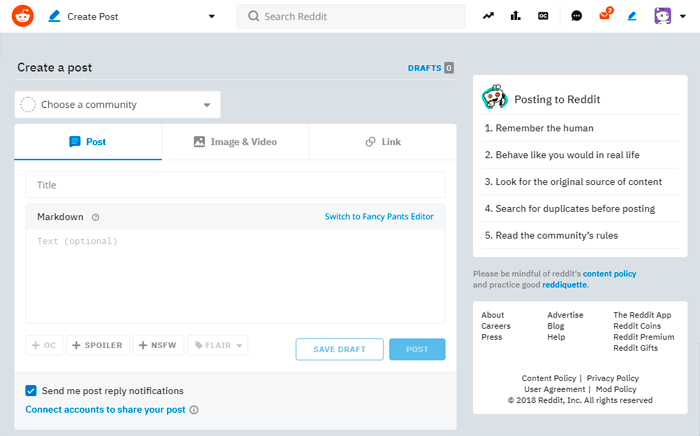Focus the Search Reddit box
The image size is (700, 436).
click(x=351, y=17)
